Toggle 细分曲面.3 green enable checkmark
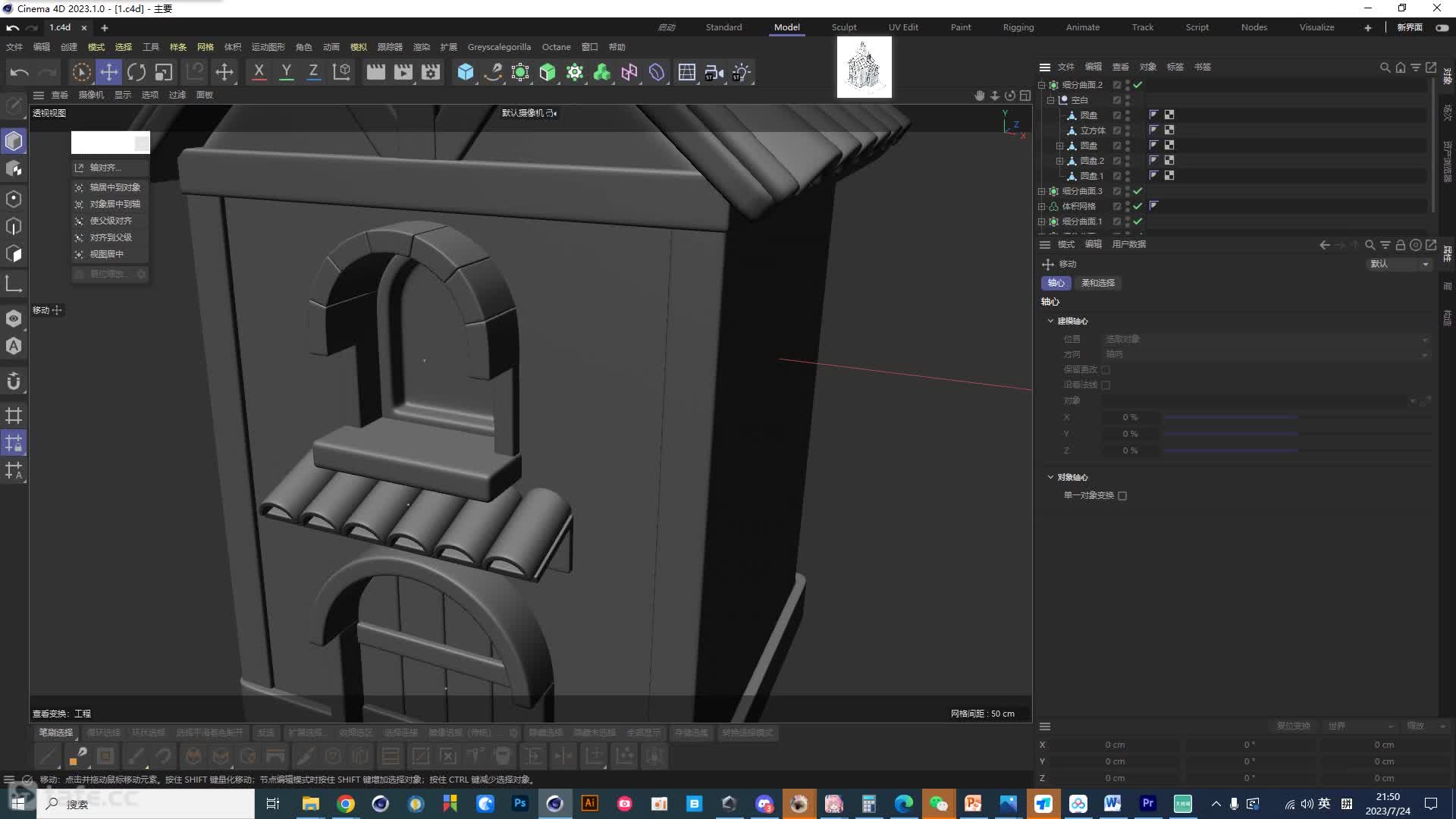The width and height of the screenshot is (1456, 819). click(x=1137, y=191)
